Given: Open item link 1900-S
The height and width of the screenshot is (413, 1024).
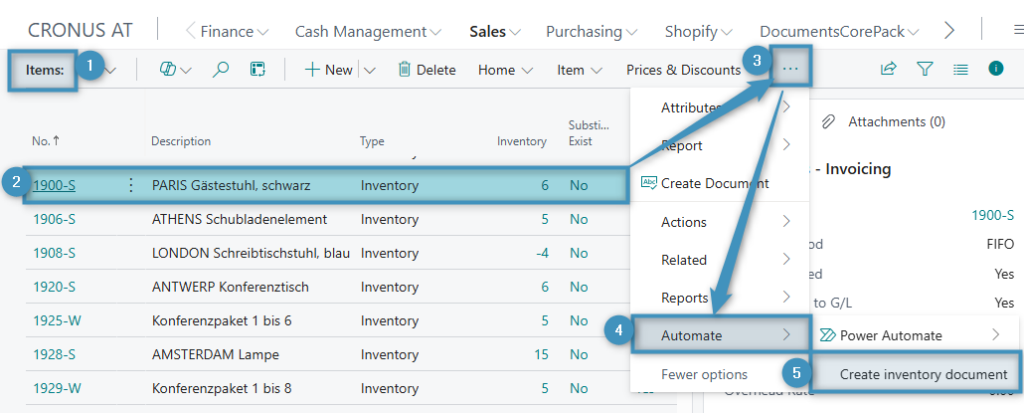Looking at the screenshot, I should pos(54,186).
